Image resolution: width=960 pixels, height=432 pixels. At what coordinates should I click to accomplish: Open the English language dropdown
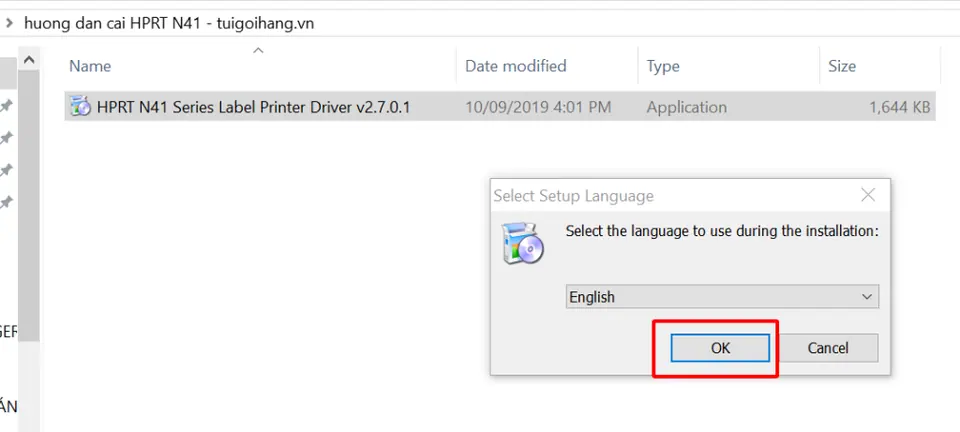tap(722, 297)
